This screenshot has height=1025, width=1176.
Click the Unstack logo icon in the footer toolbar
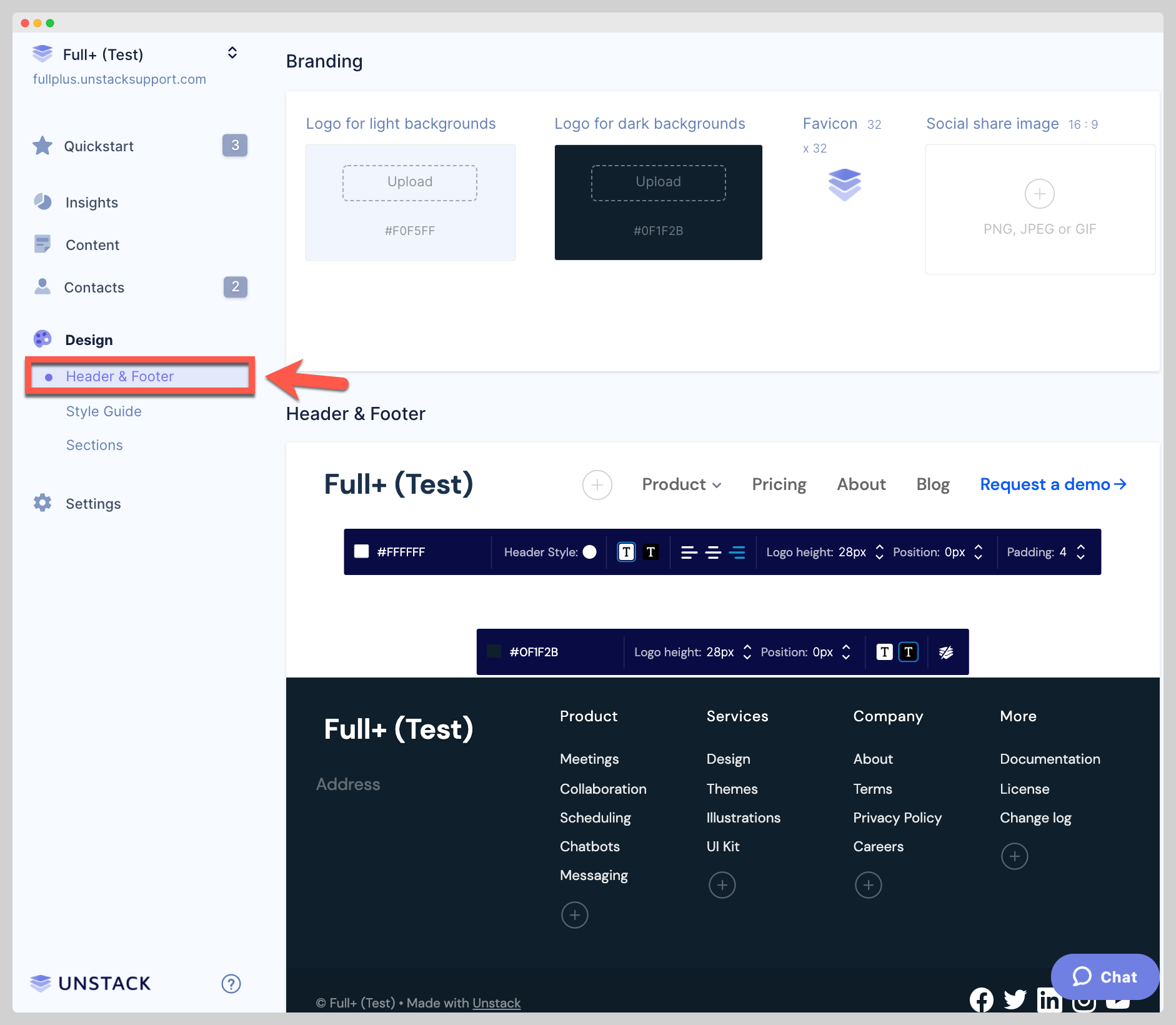pyautogui.click(x=946, y=652)
